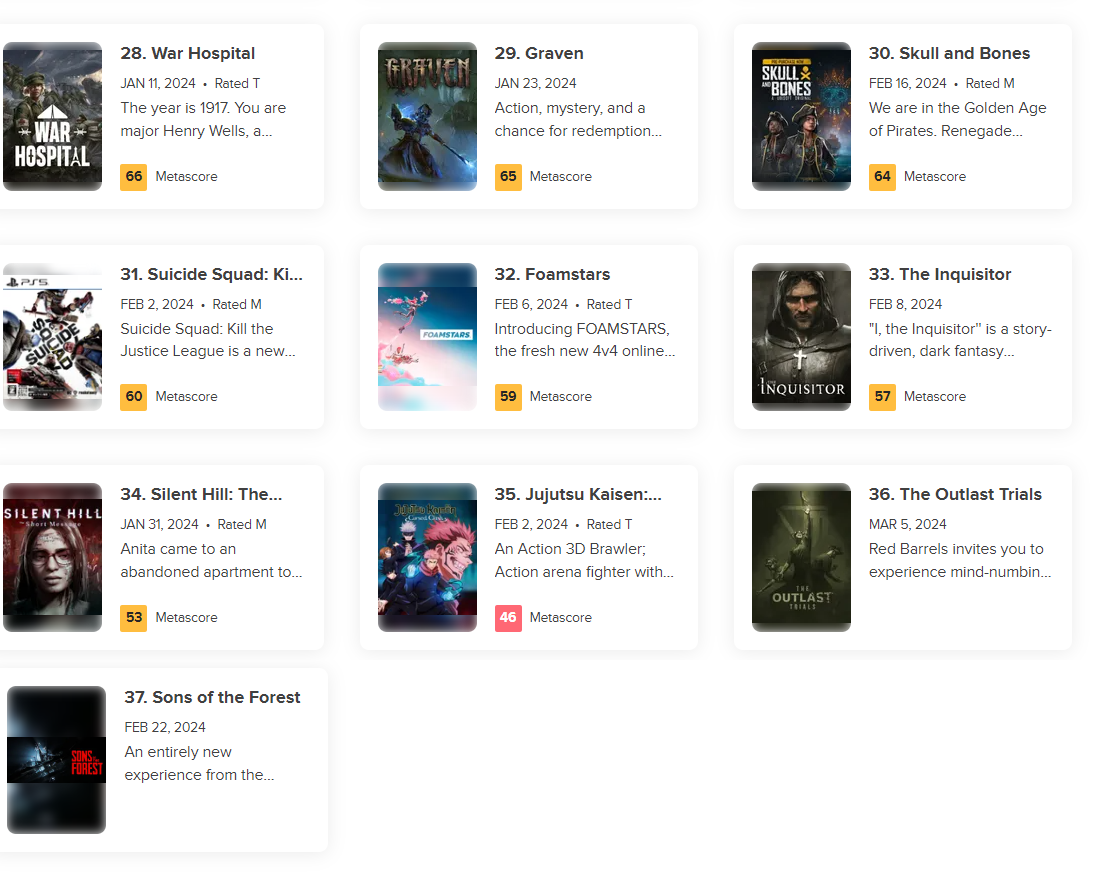Click 'Rated T' text on War Hospital card
1097x873 pixels.
[237, 83]
